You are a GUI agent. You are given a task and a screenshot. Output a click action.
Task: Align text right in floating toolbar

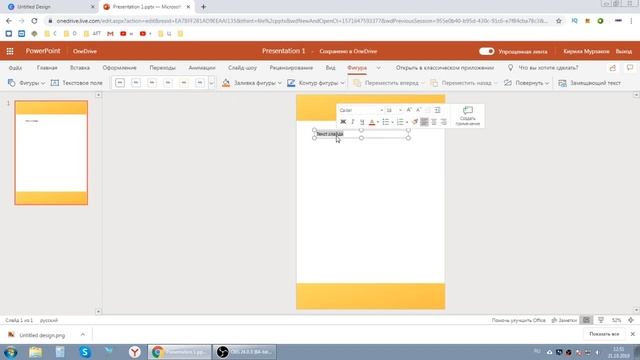[443, 122]
